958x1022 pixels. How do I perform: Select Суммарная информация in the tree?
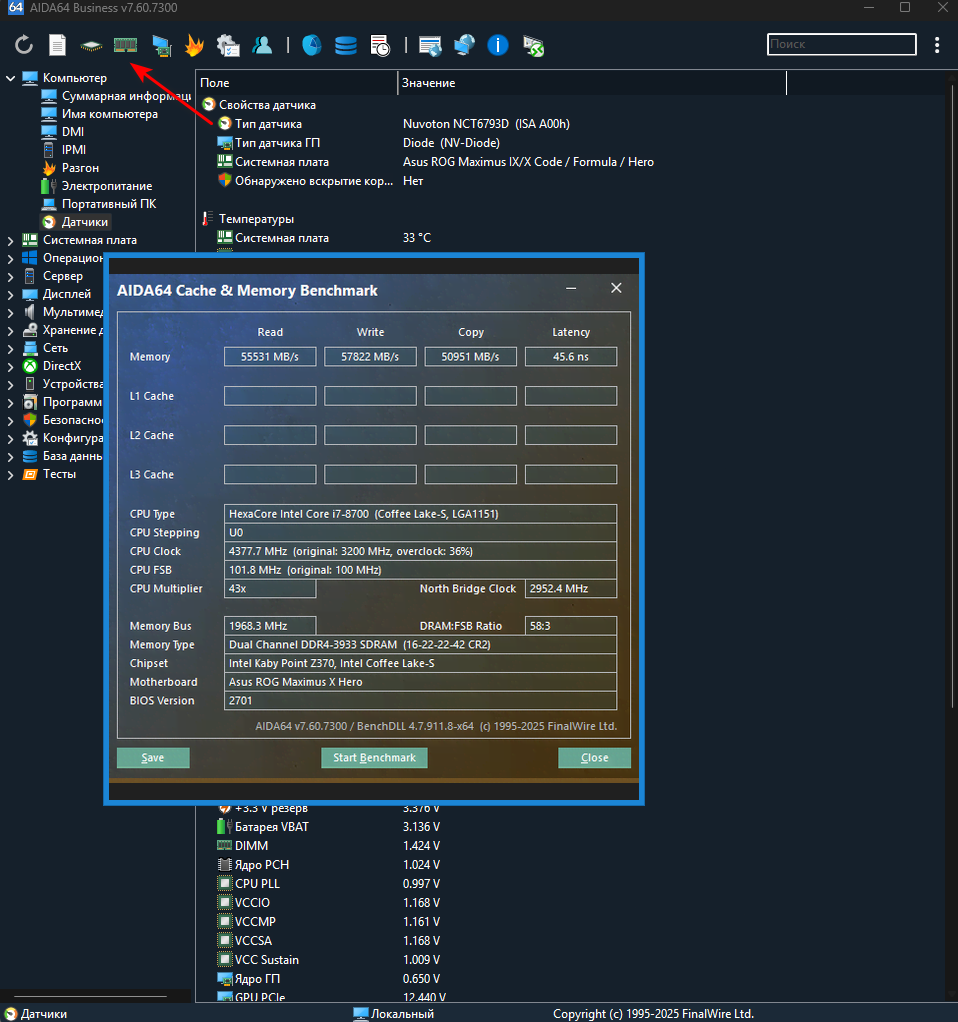point(126,96)
